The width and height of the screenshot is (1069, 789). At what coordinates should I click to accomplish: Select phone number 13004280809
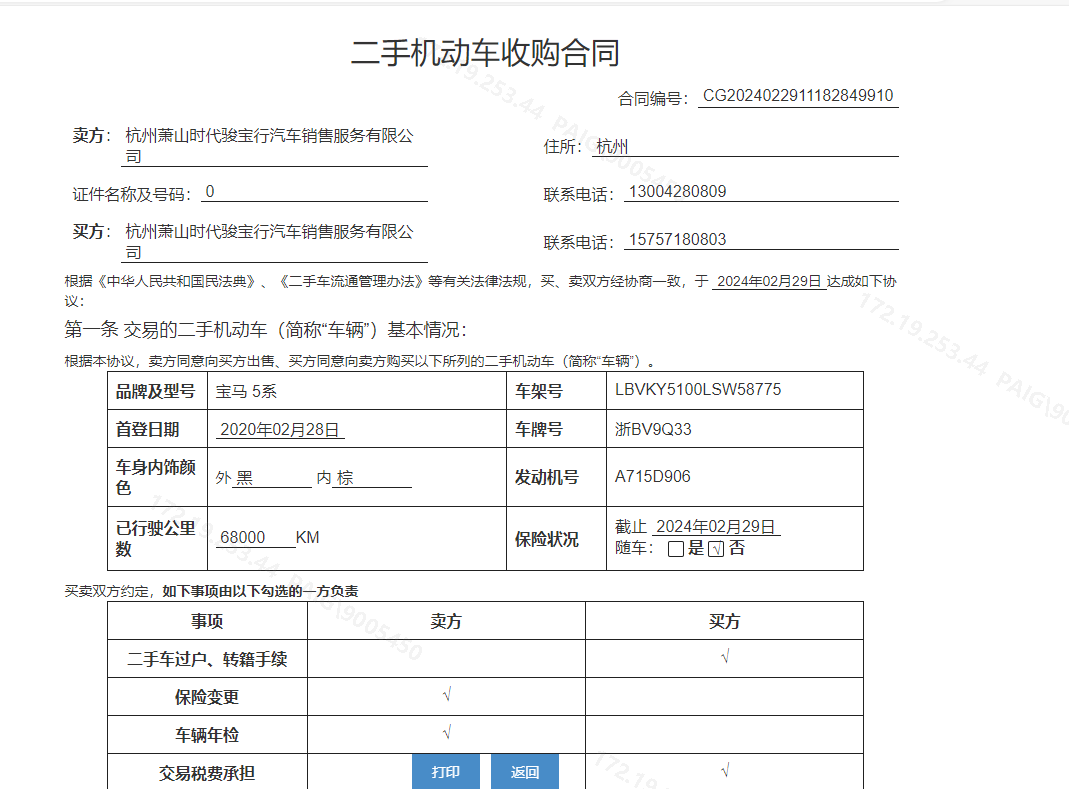[677, 192]
